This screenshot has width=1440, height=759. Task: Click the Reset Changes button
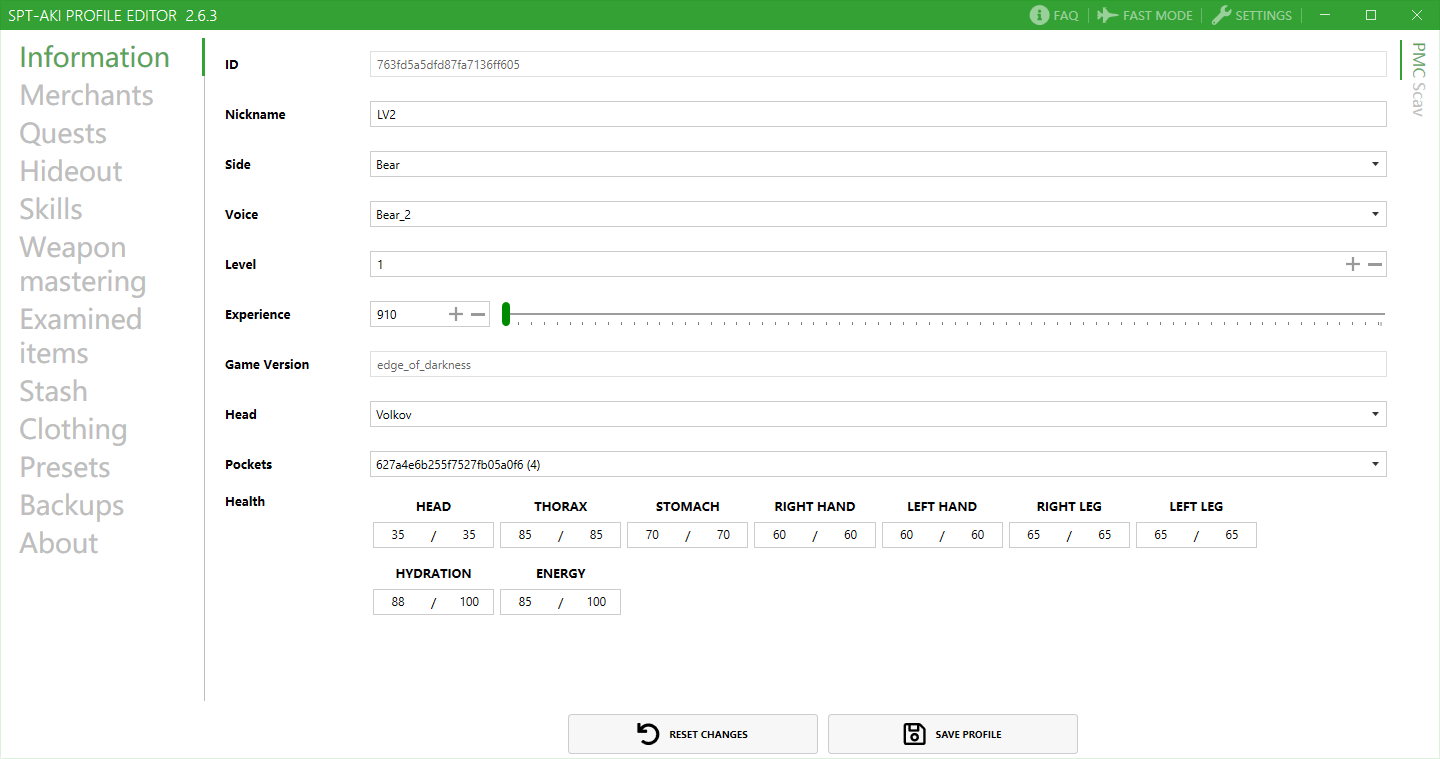(x=693, y=734)
